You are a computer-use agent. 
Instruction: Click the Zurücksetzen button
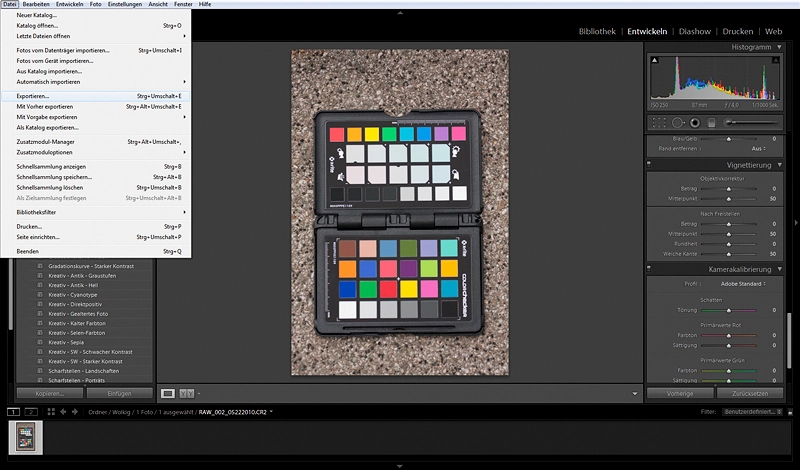(x=750, y=393)
